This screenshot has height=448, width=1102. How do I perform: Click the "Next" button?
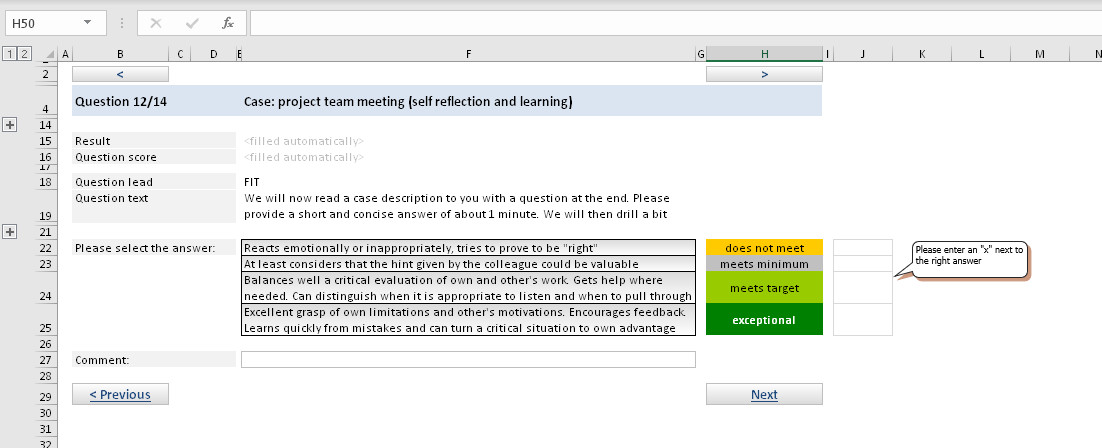click(764, 394)
